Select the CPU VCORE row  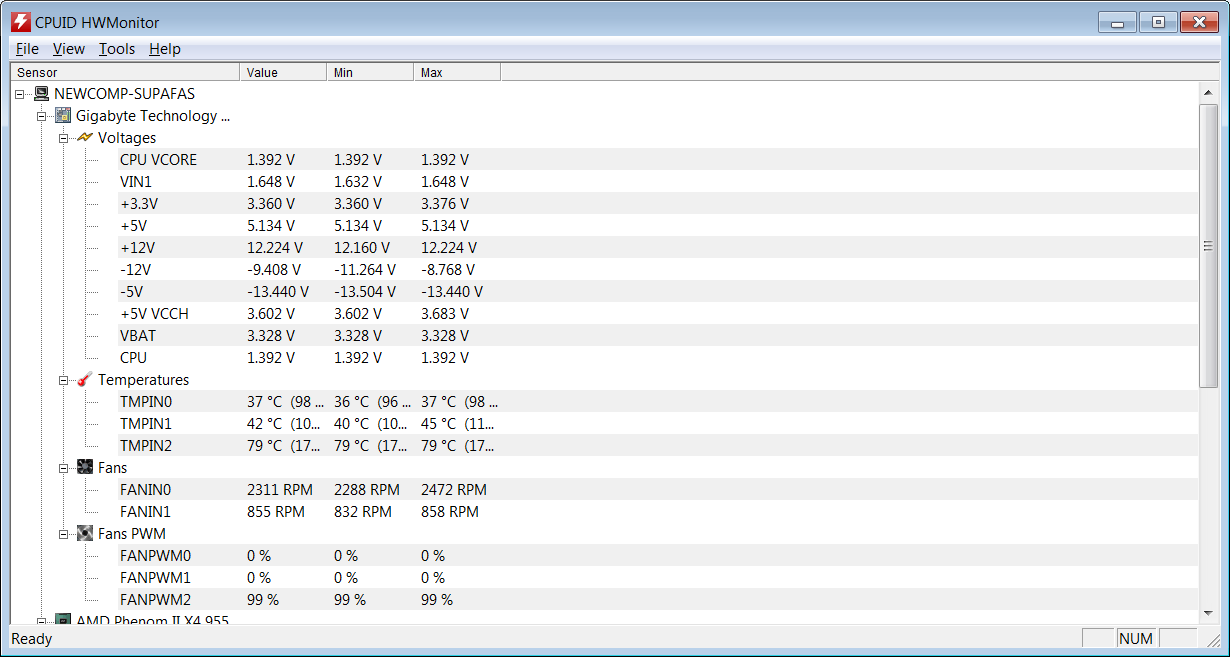pos(658,160)
